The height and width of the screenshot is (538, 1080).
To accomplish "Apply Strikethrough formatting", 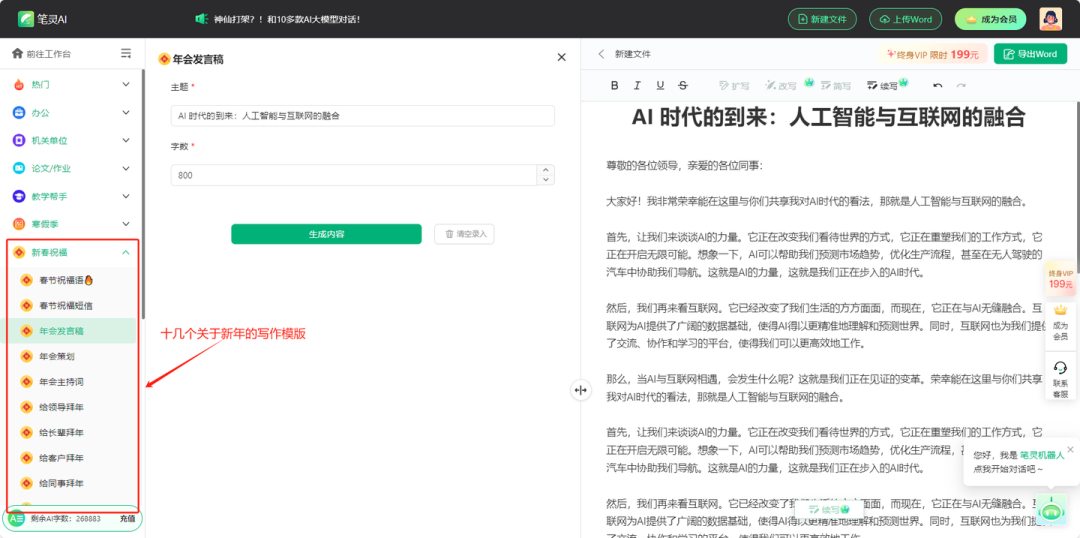I will click(683, 85).
